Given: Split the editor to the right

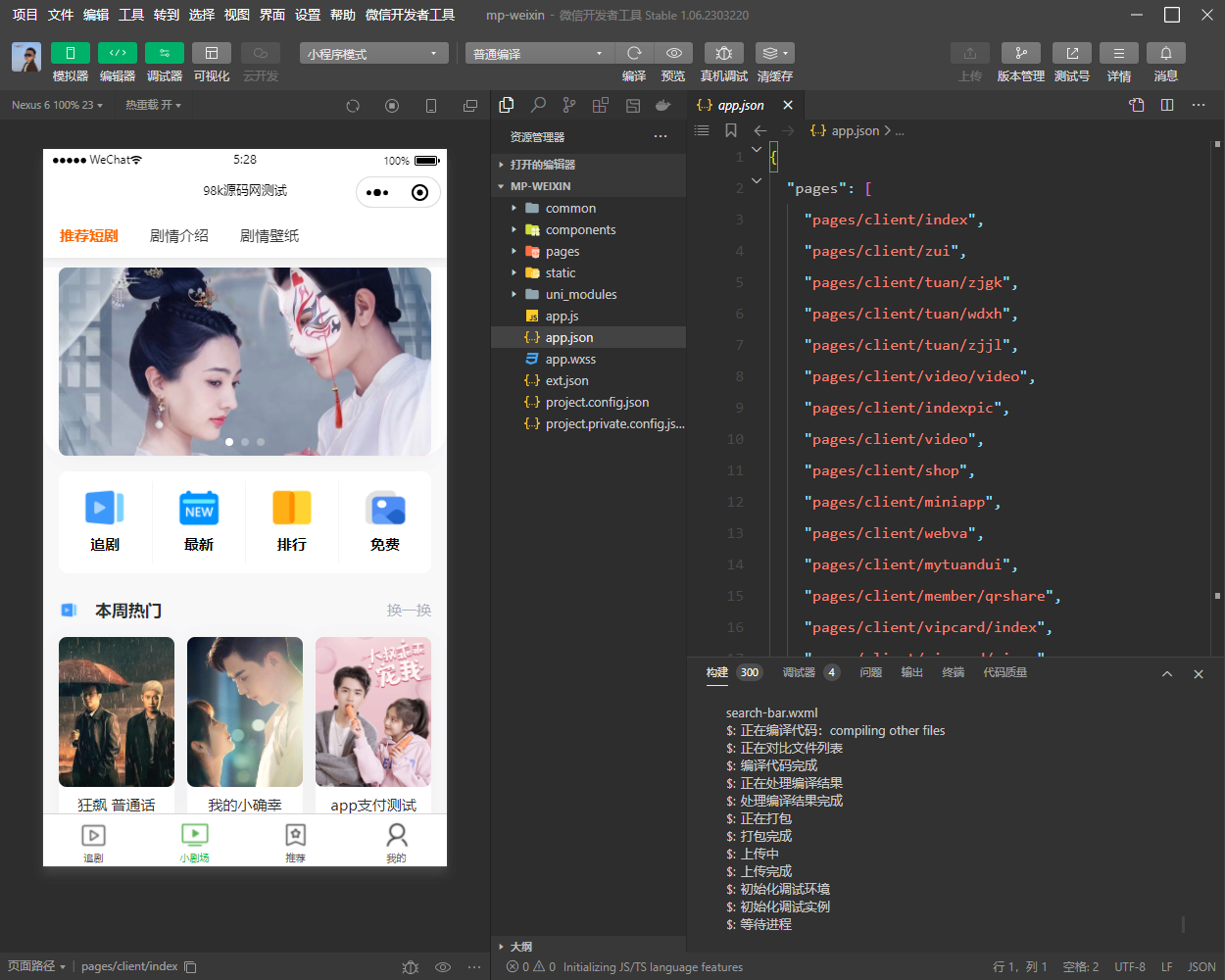Looking at the screenshot, I should click(x=1167, y=105).
